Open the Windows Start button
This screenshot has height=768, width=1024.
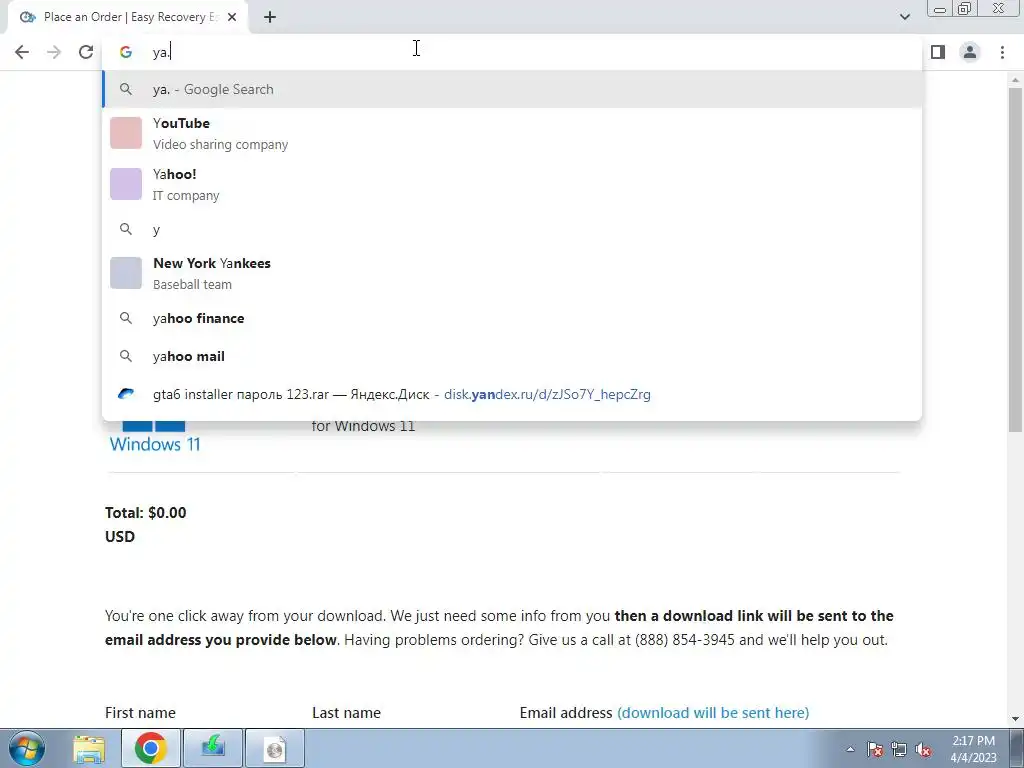27,748
